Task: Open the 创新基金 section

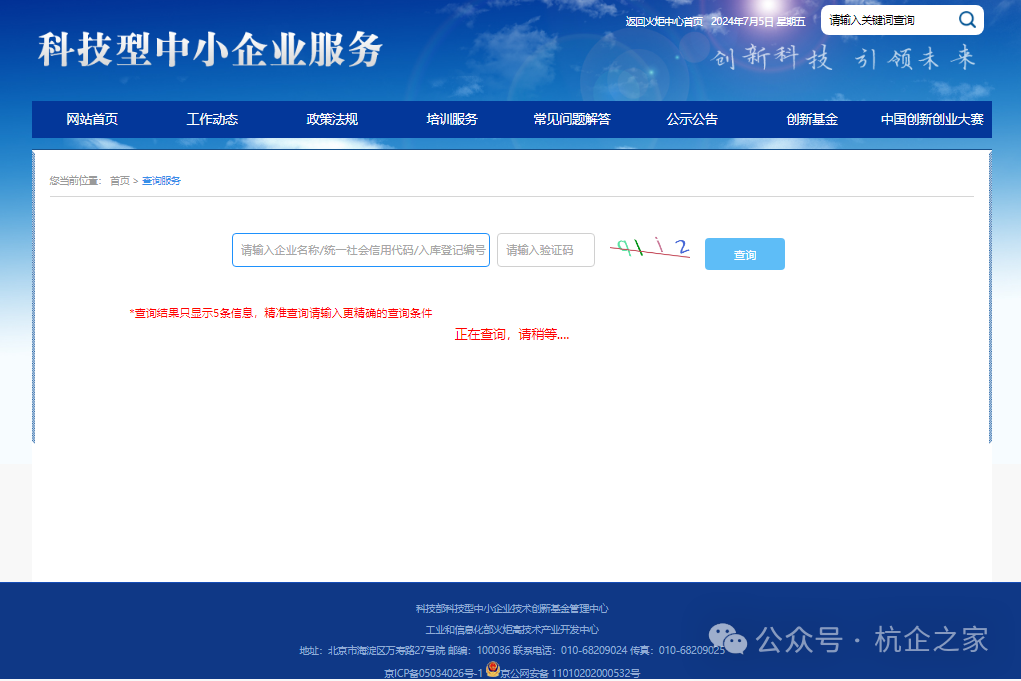Action: coord(811,119)
